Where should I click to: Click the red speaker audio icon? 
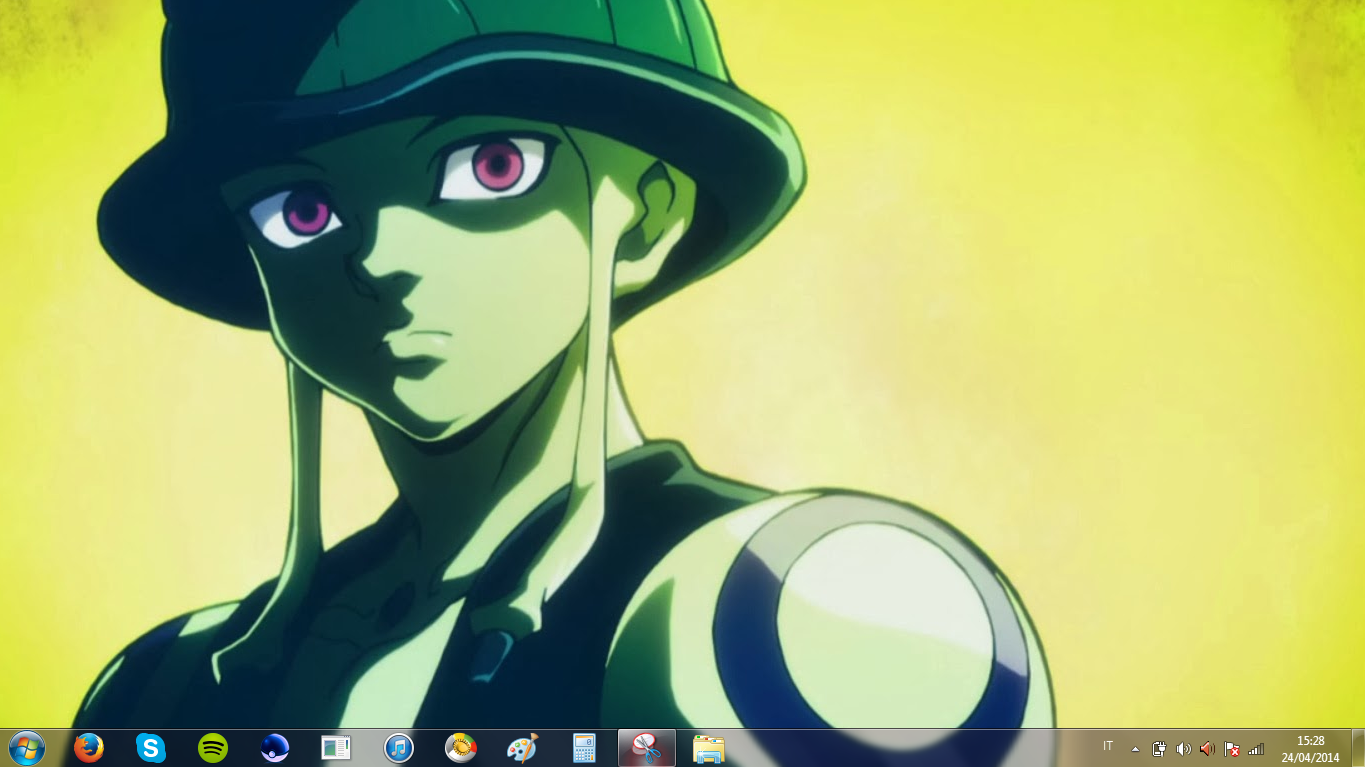[x=1208, y=748]
